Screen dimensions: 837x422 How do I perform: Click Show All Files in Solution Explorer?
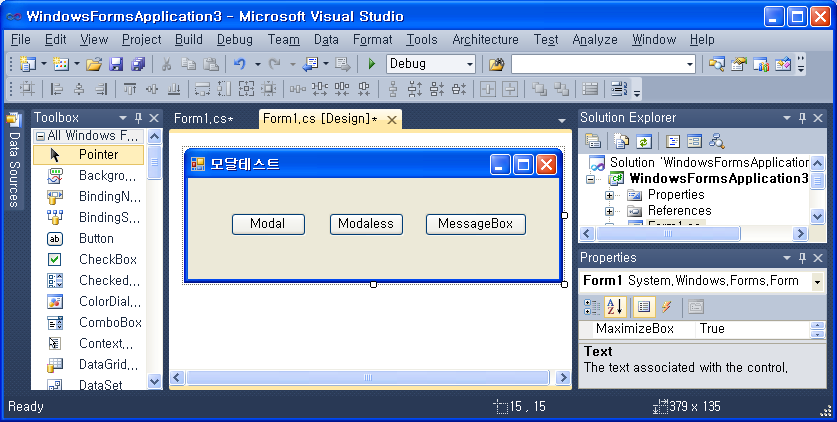[x=622, y=141]
